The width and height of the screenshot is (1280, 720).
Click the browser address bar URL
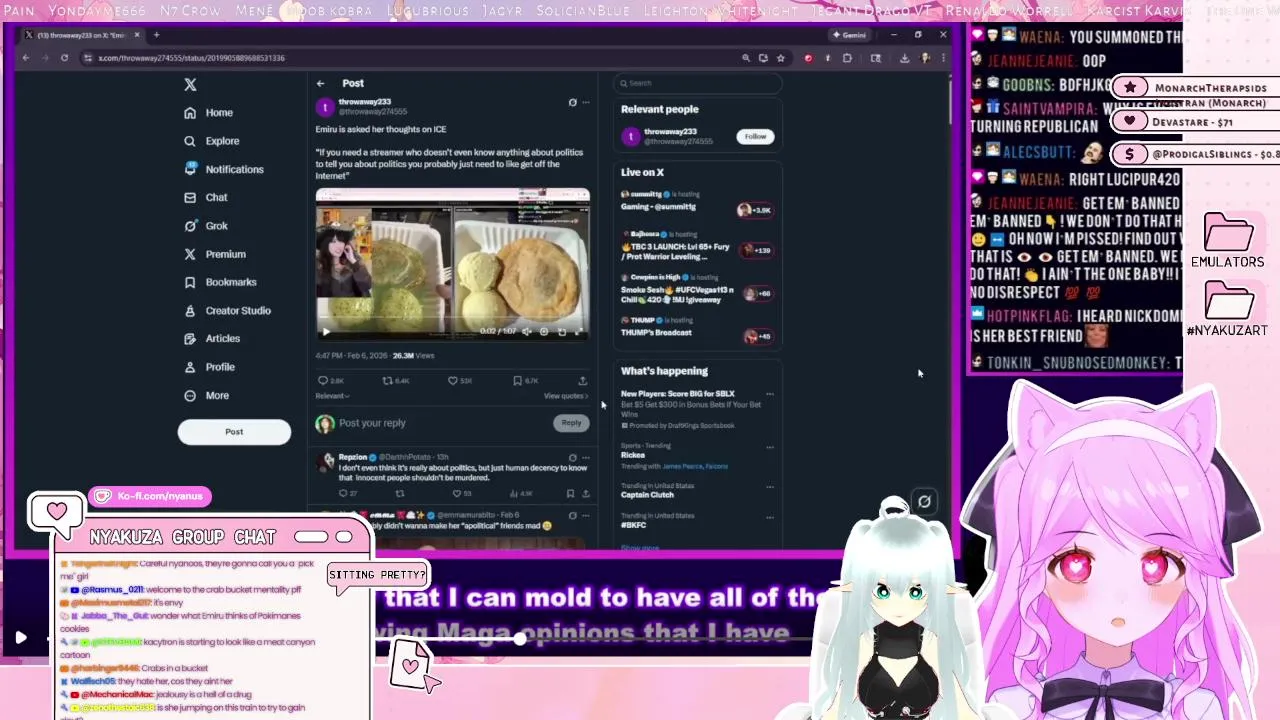coord(191,58)
